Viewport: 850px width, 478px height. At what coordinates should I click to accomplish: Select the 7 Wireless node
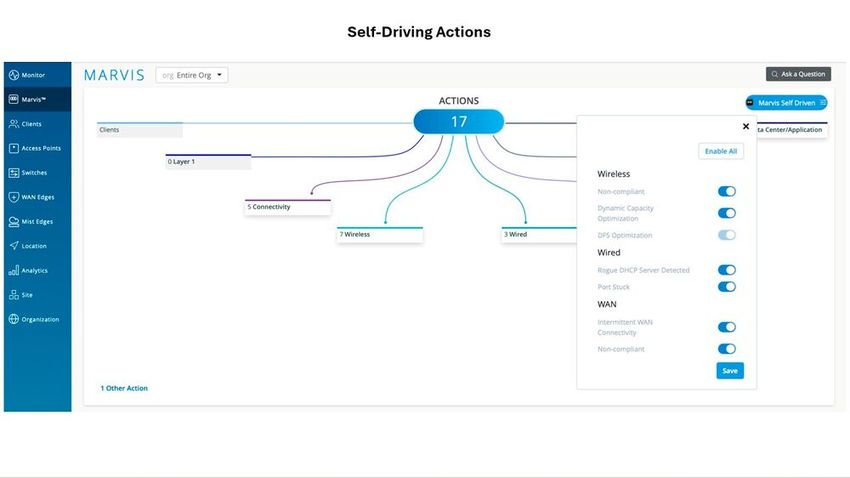pos(379,235)
